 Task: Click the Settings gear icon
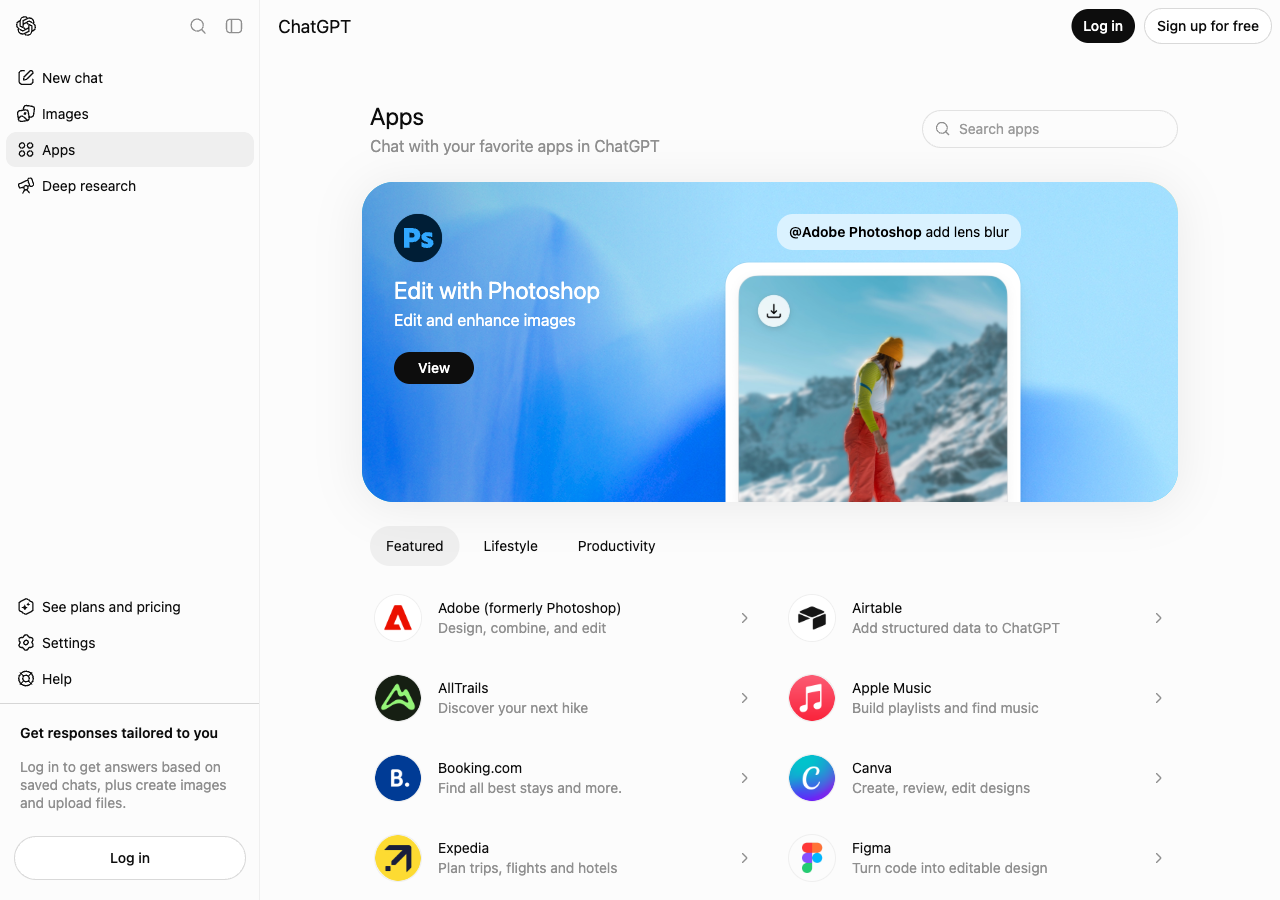point(26,643)
